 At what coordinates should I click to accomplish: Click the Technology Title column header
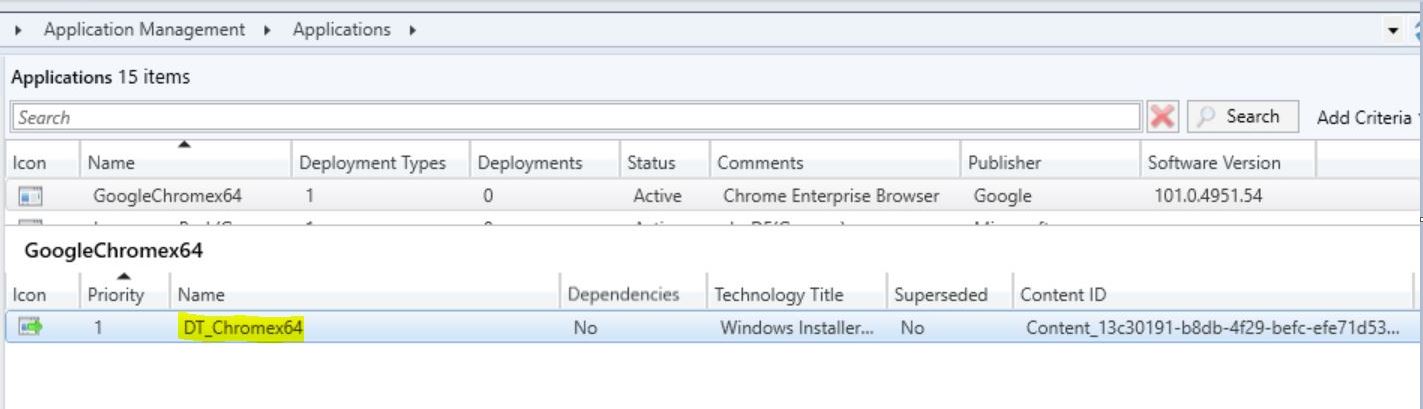[x=795, y=295]
